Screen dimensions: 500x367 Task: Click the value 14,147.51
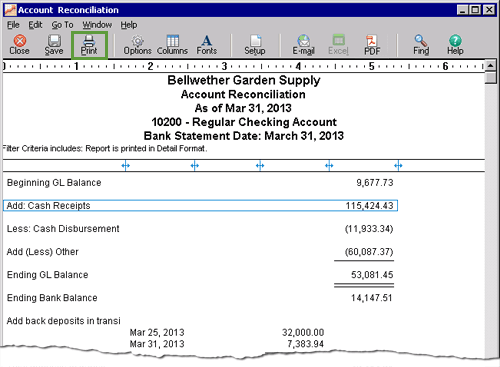tap(372, 298)
